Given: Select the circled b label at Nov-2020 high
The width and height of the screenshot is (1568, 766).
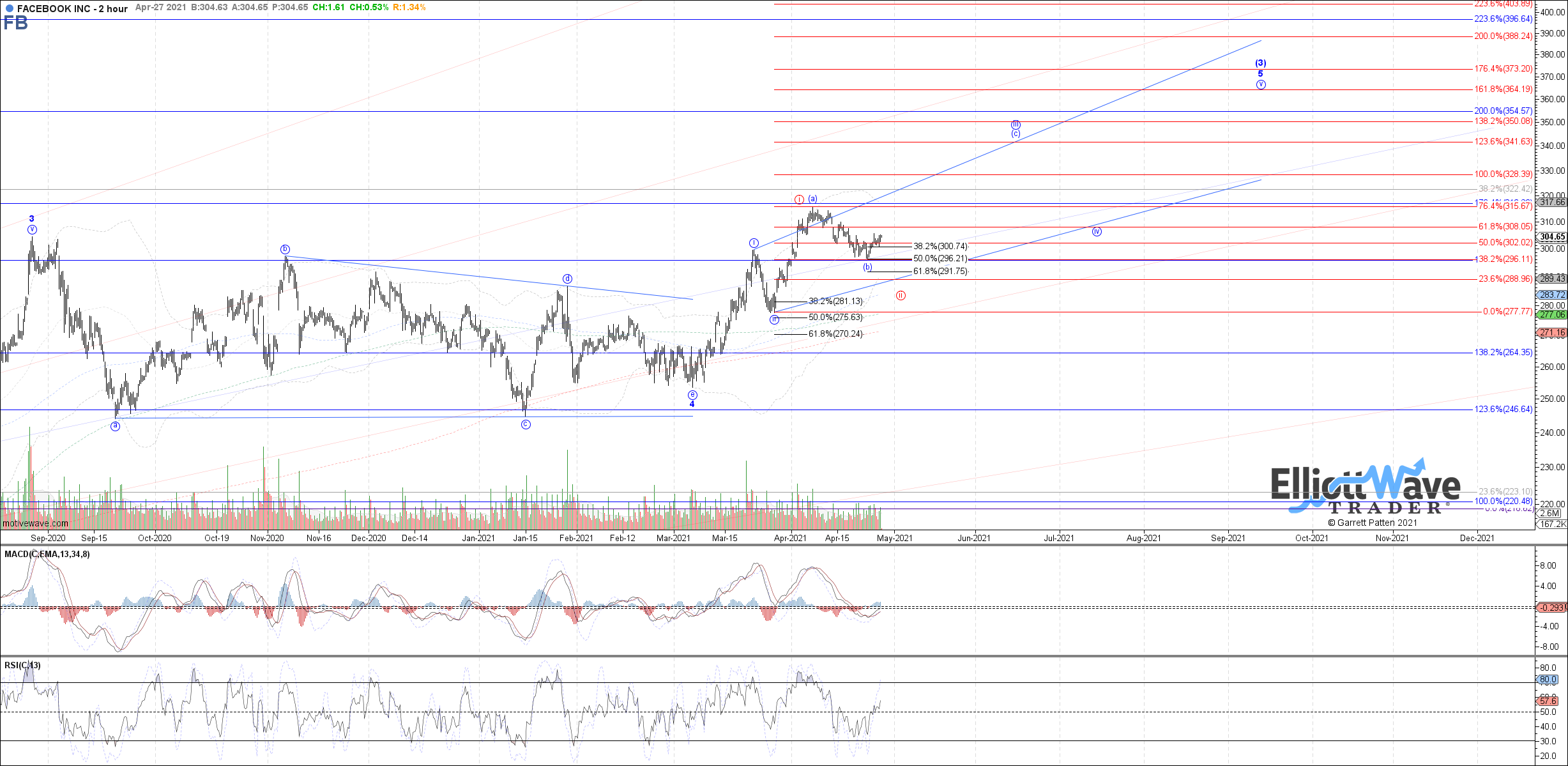Looking at the screenshot, I should pos(285,249).
